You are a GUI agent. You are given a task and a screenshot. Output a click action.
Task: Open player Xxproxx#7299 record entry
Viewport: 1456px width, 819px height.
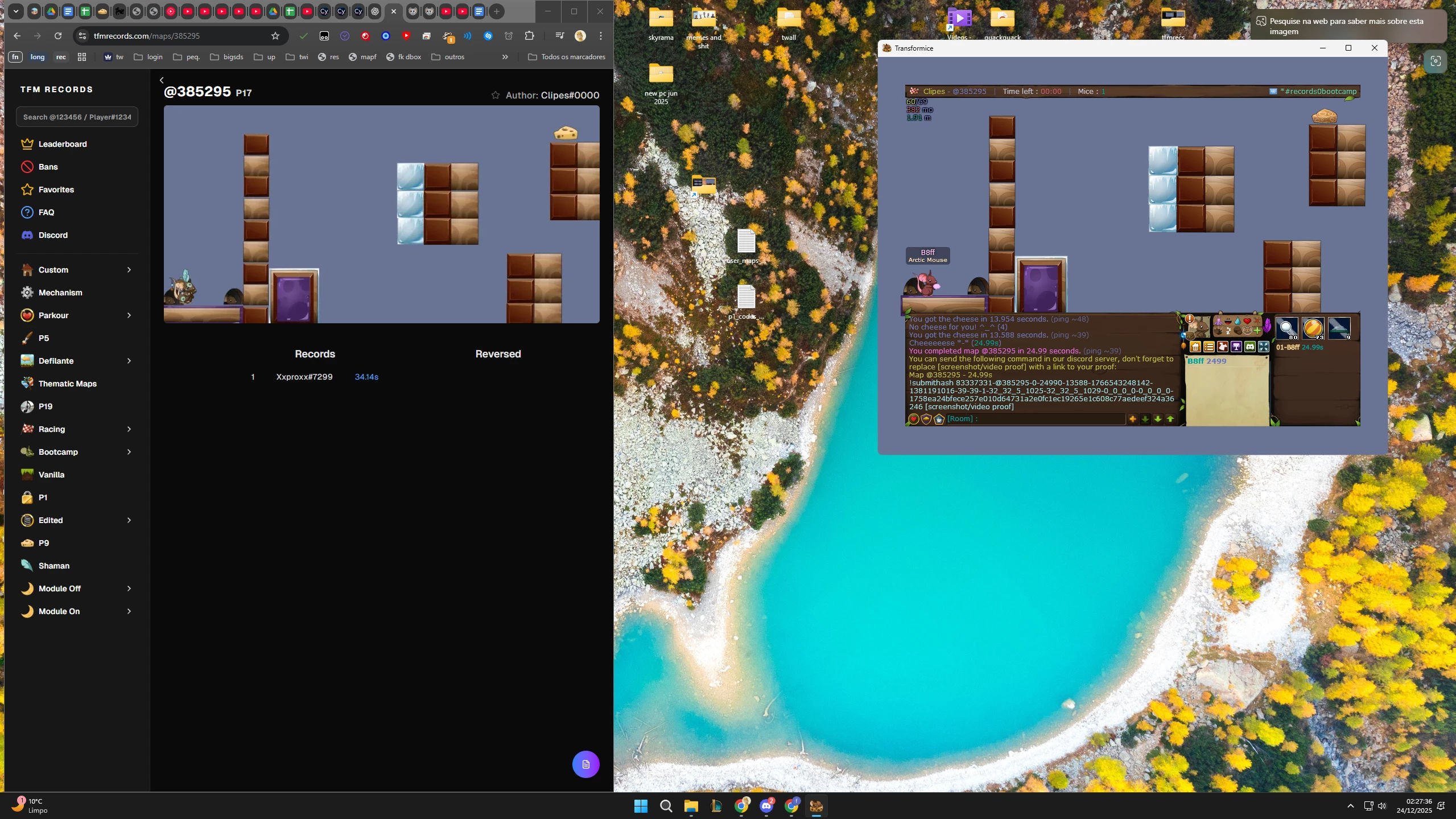(x=304, y=377)
